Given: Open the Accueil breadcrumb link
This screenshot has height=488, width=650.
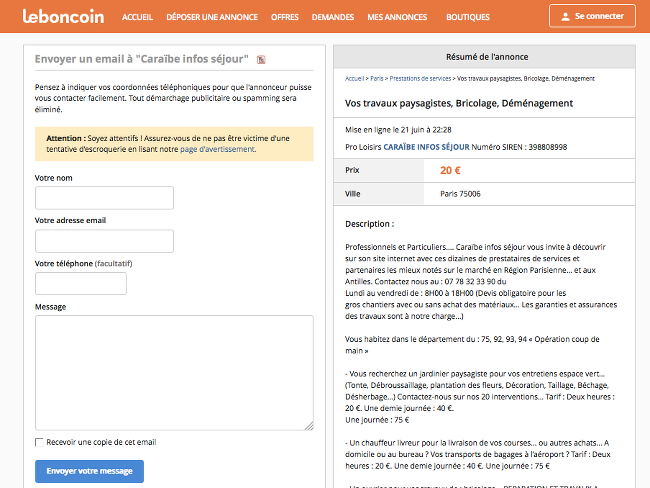Looking at the screenshot, I should (x=354, y=77).
